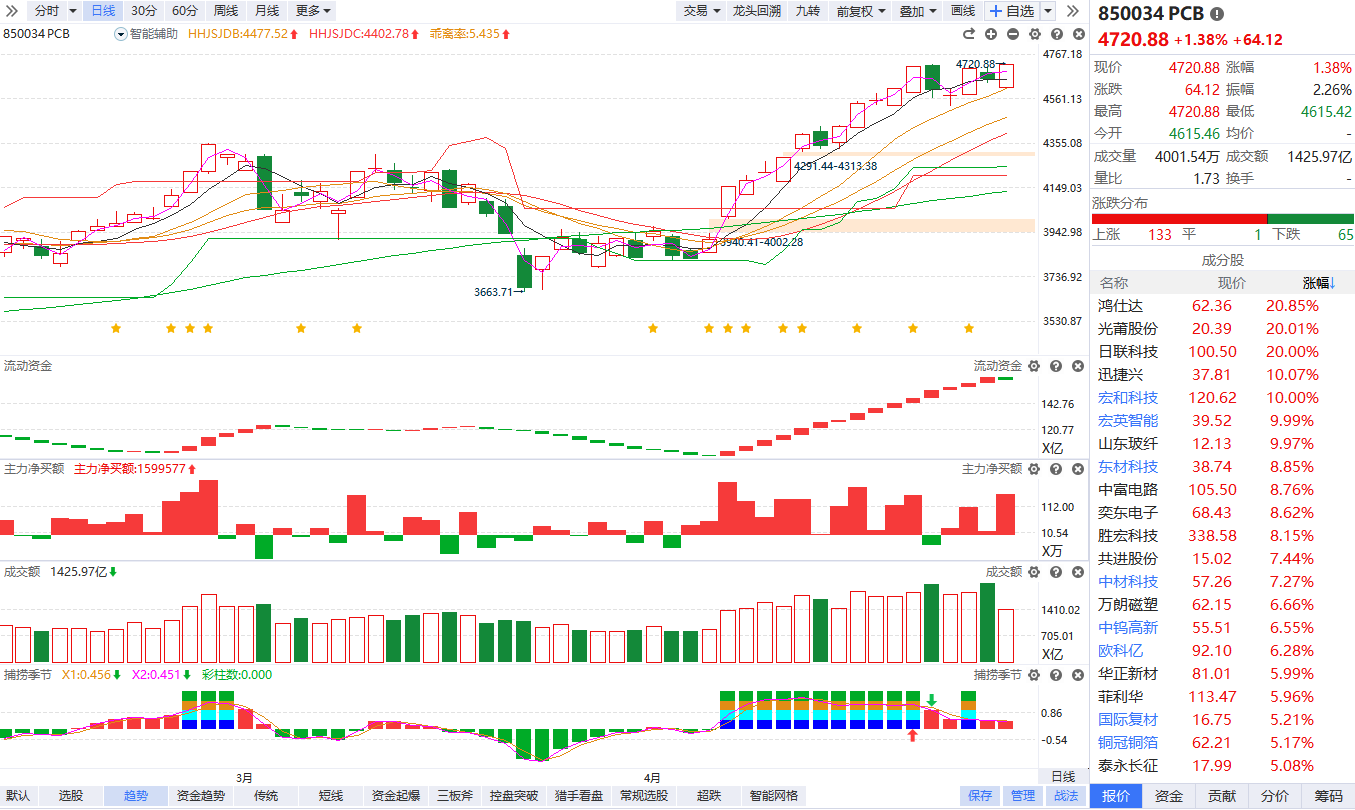The width and height of the screenshot is (1355, 810).
Task: Show help for the 流动资金 indicator
Action: 1055,367
